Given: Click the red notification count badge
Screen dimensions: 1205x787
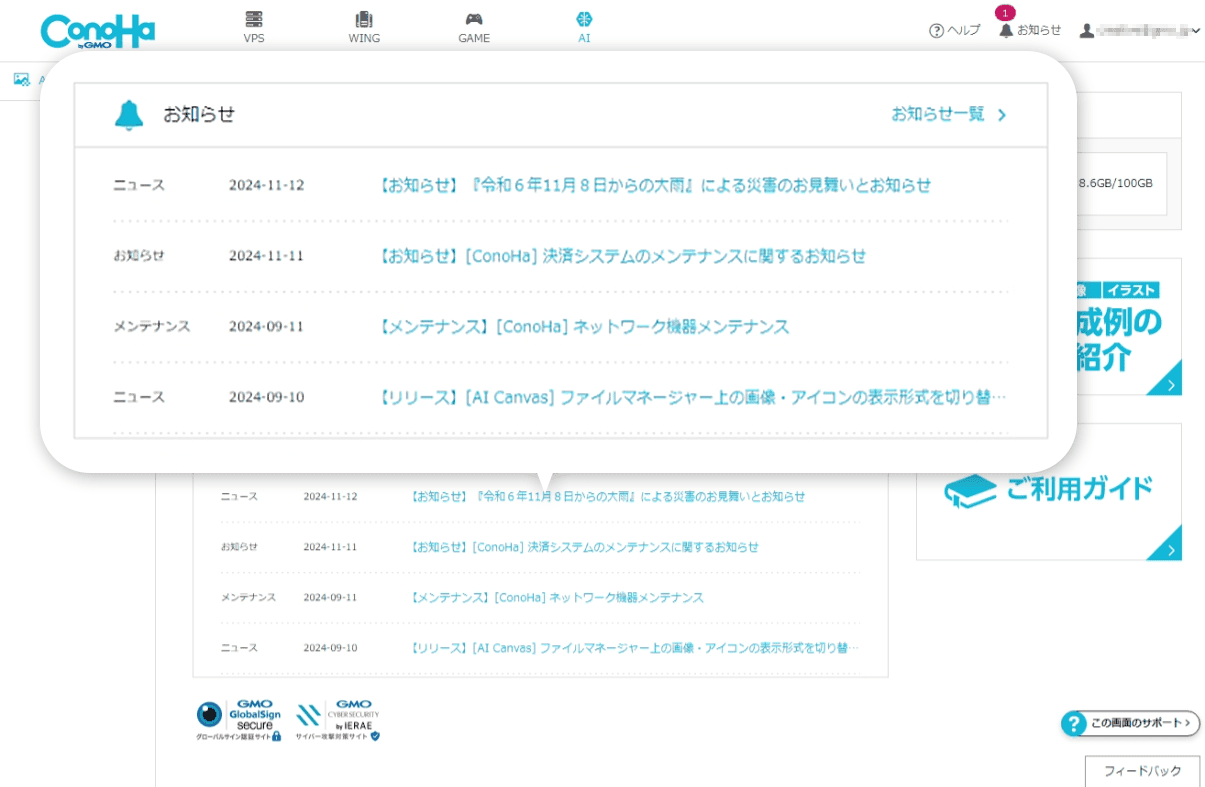Looking at the screenshot, I should (x=1005, y=13).
